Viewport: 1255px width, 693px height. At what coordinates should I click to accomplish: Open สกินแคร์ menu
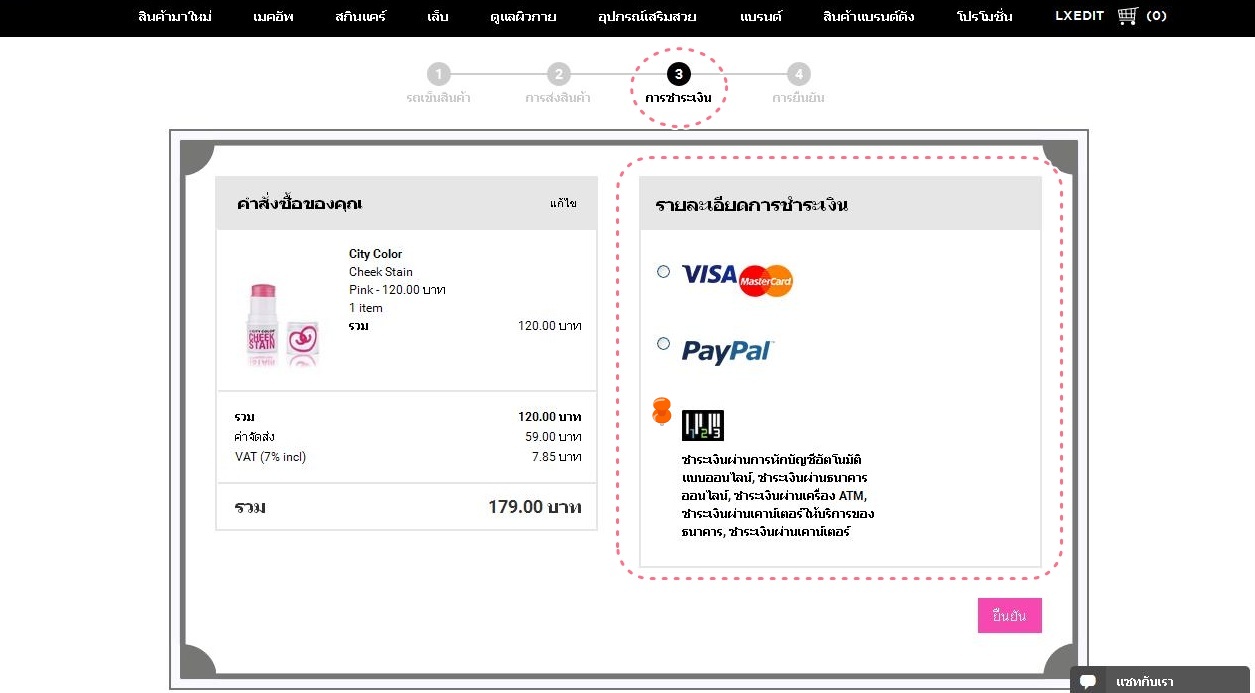361,17
